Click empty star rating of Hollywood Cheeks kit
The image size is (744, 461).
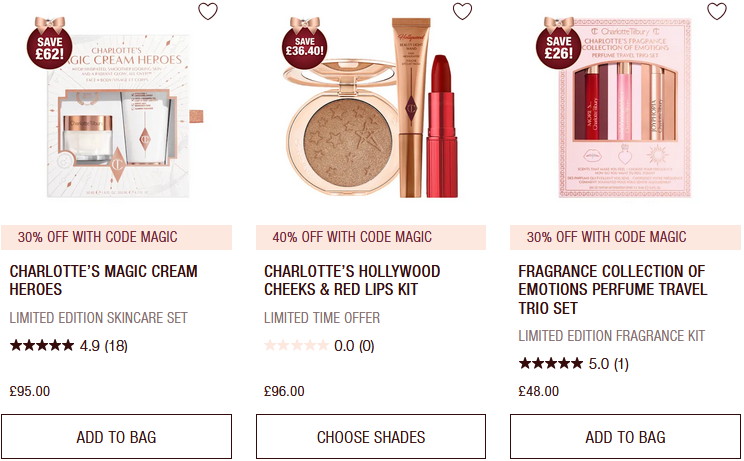319,346
